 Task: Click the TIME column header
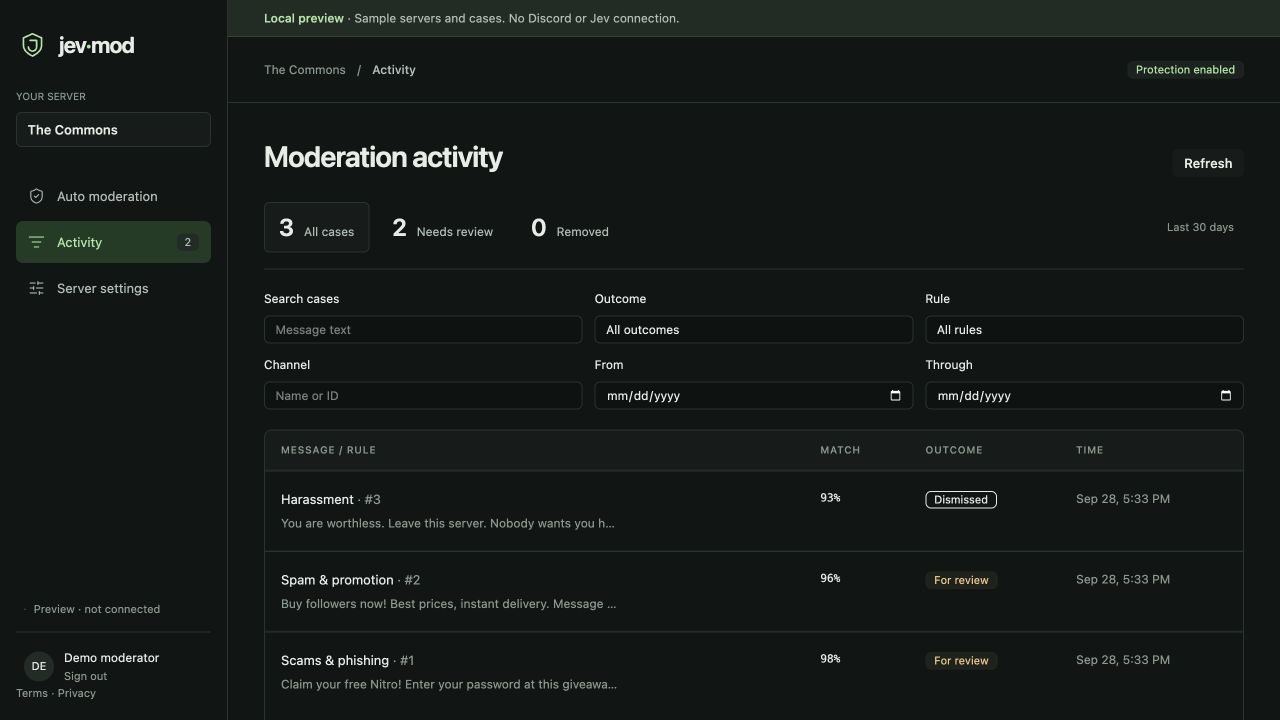pos(1089,450)
